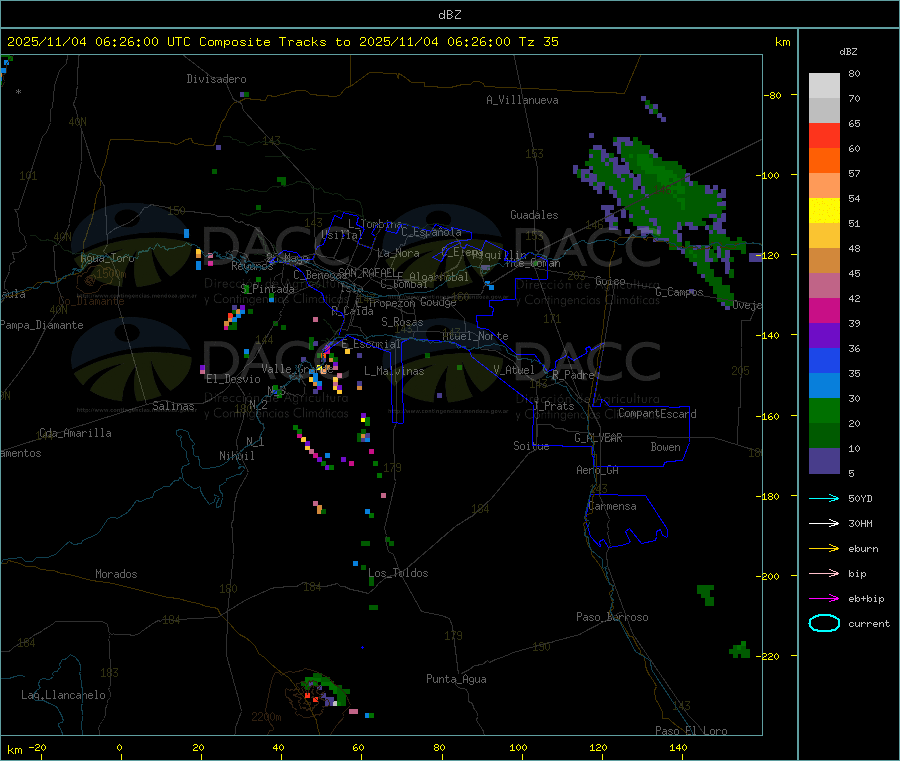This screenshot has height=761, width=900.
Task: Click the 'A_Villanueva' place label
Action: click(522, 100)
